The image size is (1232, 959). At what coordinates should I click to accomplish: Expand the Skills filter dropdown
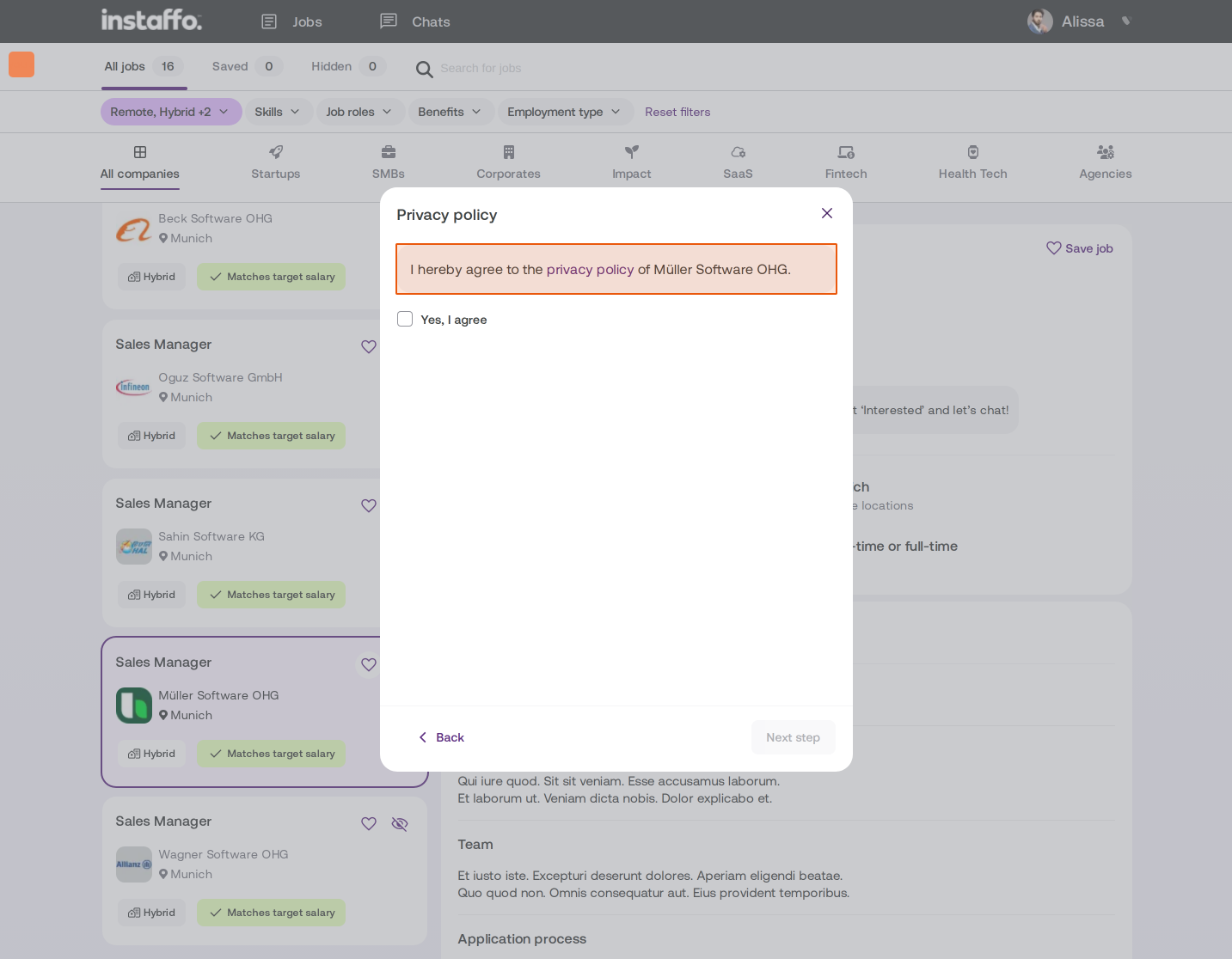tap(278, 112)
